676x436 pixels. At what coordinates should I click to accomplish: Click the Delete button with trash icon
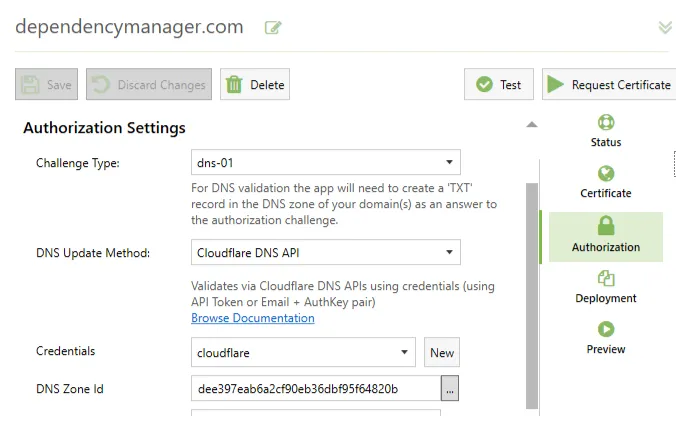[254, 85]
